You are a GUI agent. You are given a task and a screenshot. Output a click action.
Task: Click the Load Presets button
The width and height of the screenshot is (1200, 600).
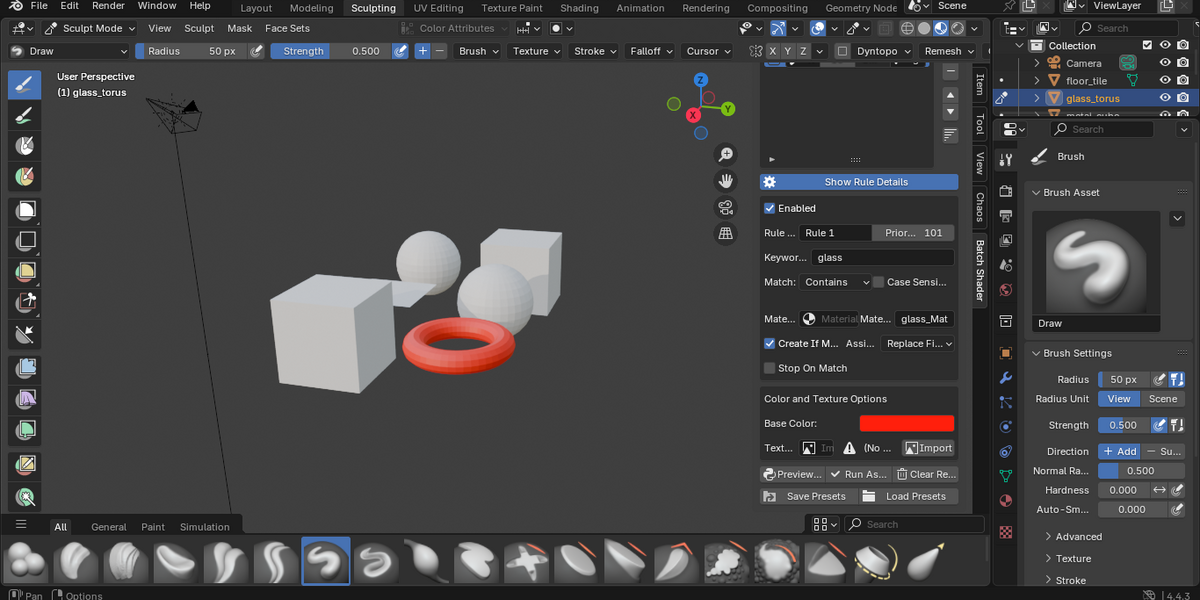906,496
